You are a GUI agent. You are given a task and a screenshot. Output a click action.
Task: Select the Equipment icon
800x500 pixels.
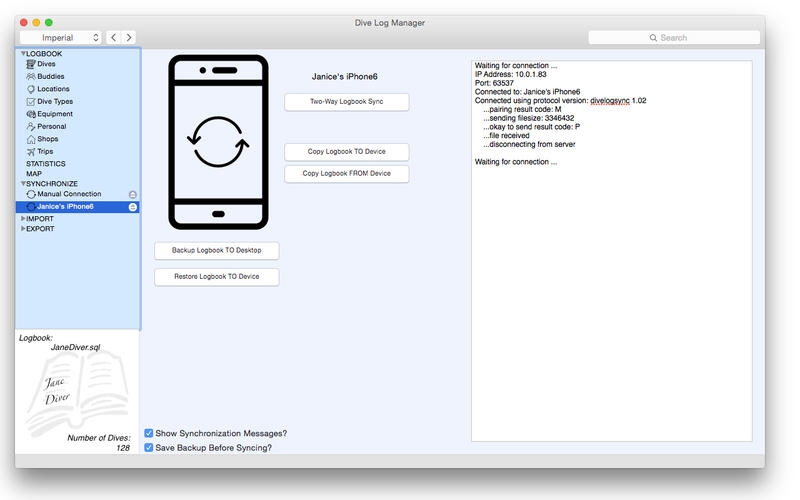point(31,114)
